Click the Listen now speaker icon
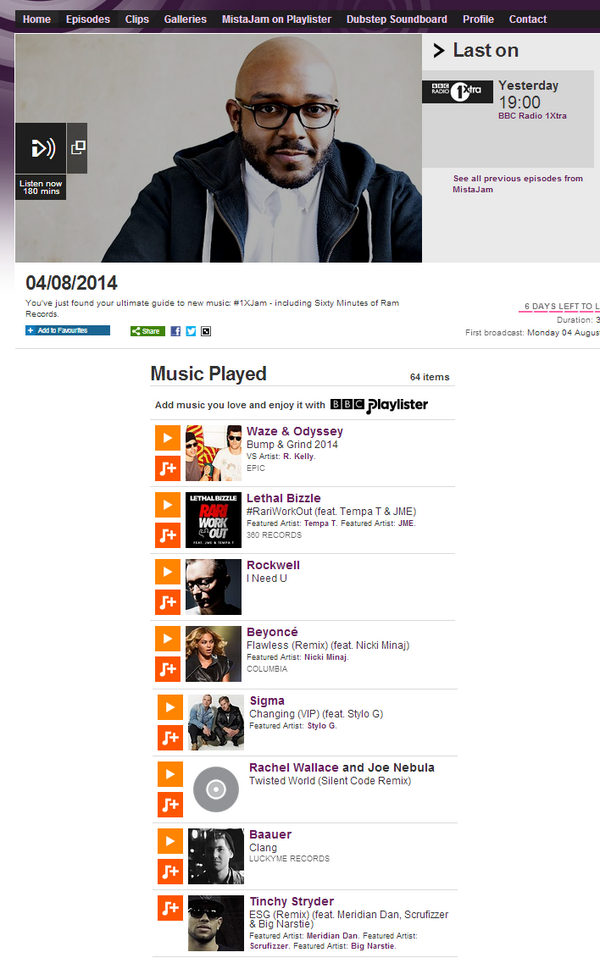 [x=41, y=148]
